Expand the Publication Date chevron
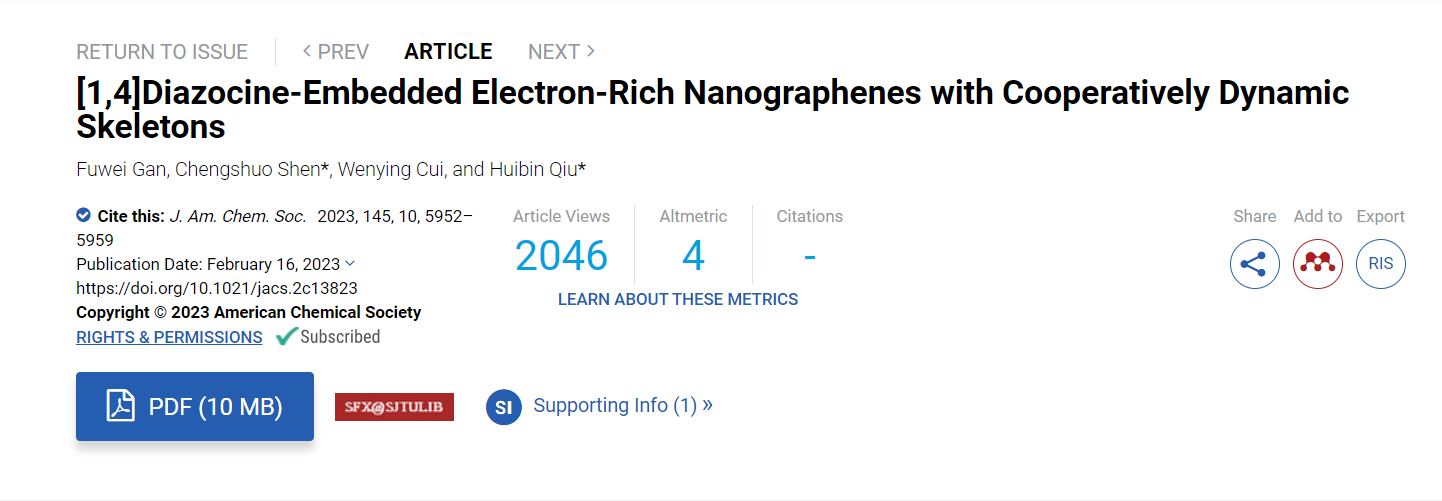The width and height of the screenshot is (1442, 501). point(350,264)
